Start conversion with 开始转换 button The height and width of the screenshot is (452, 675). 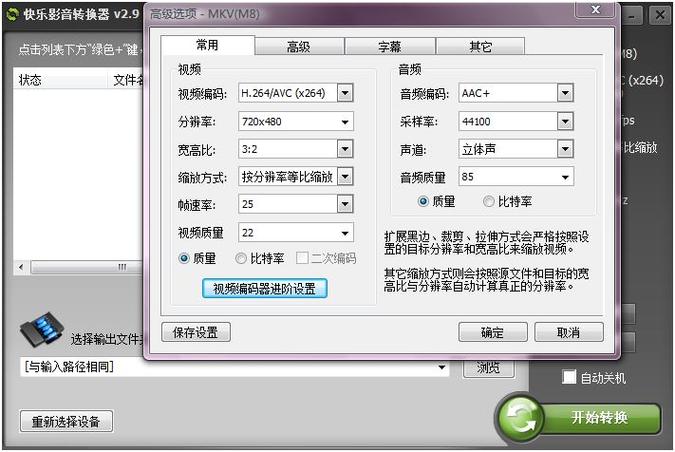[x=600, y=418]
